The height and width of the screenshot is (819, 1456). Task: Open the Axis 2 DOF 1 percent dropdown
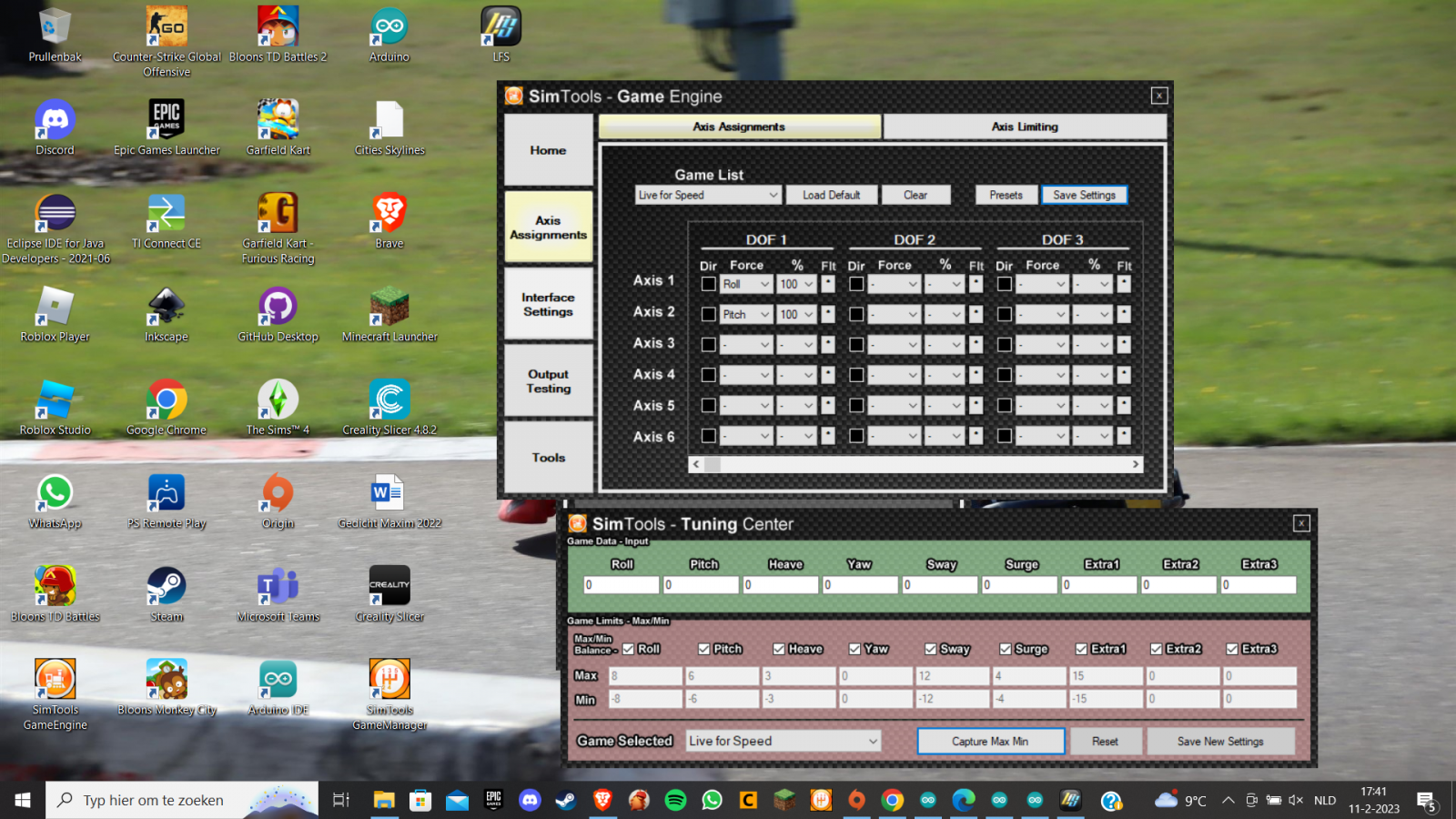point(796,314)
